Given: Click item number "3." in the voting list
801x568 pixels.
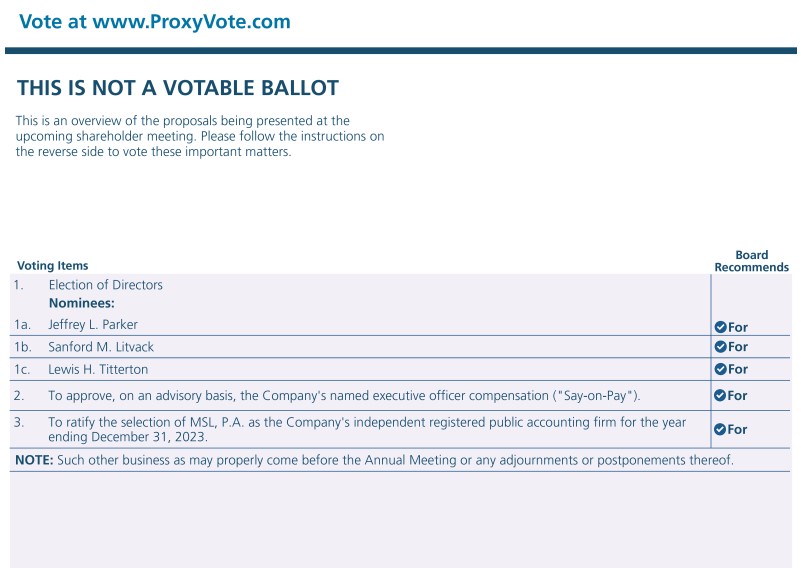Looking at the screenshot, I should [19, 422].
